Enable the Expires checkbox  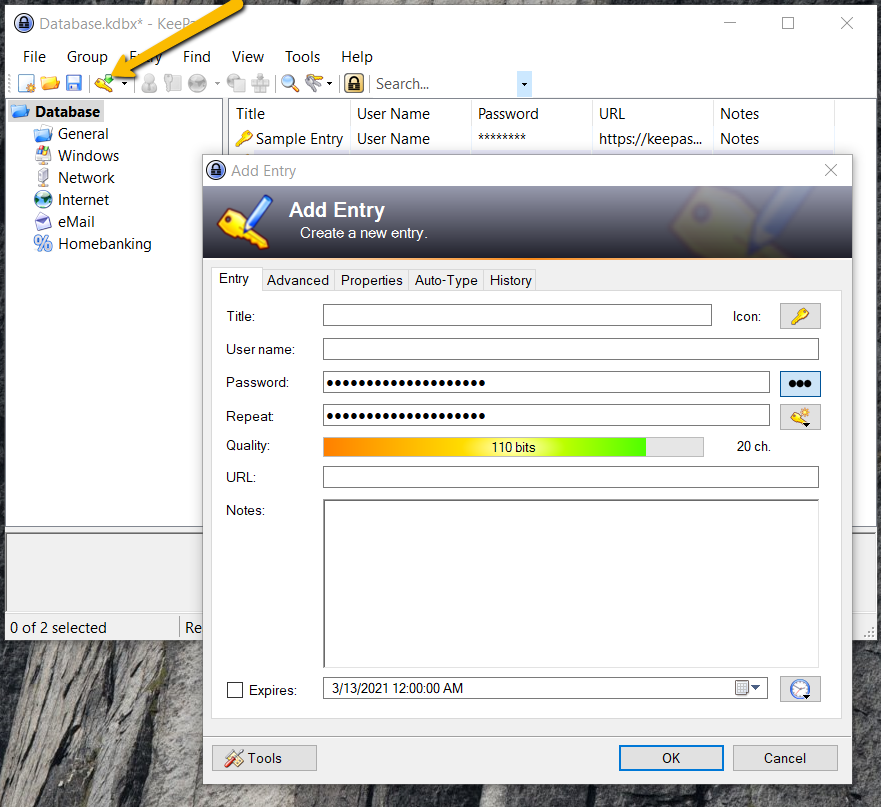tap(234, 689)
